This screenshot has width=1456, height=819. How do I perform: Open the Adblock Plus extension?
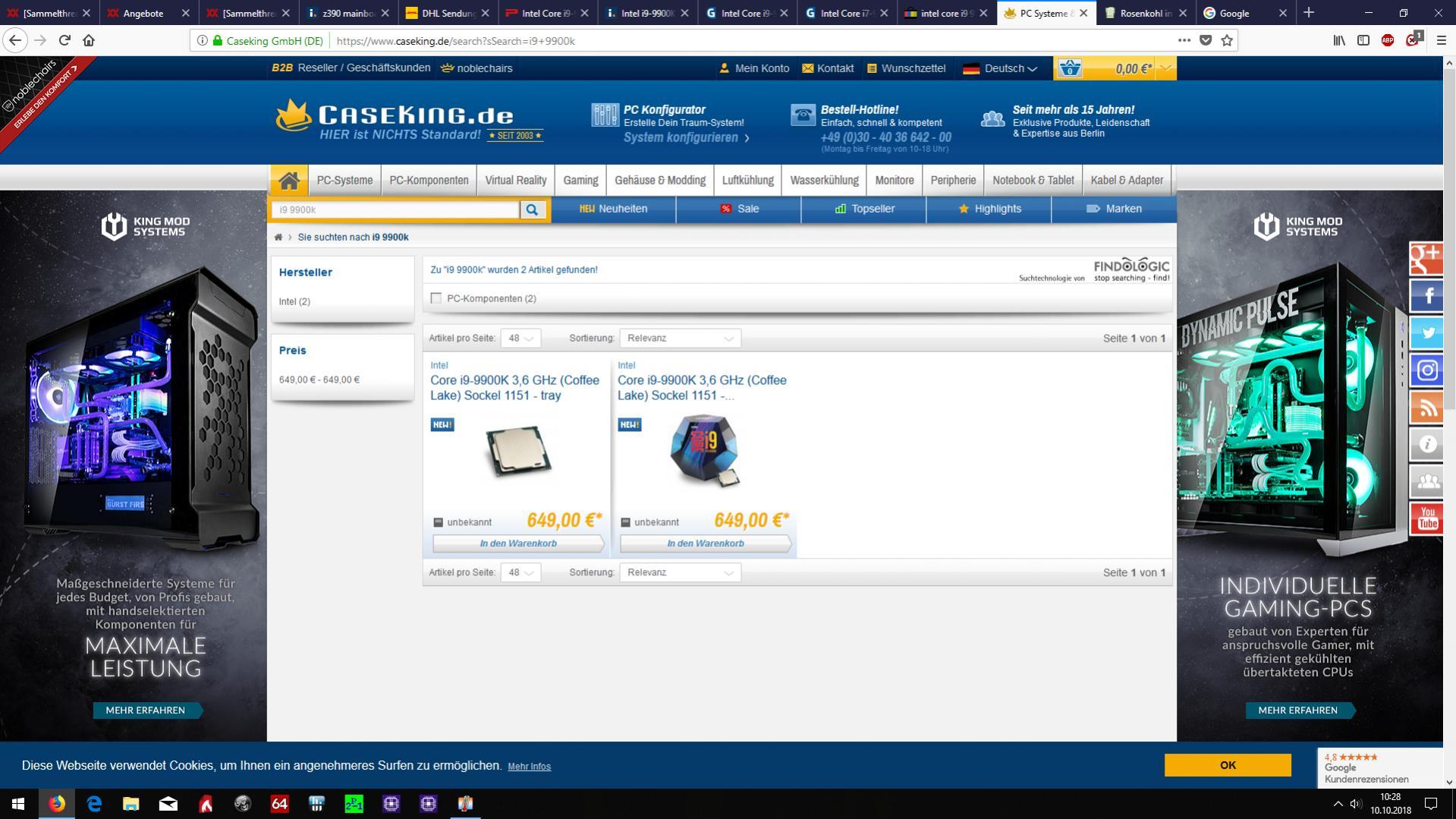pyautogui.click(x=1388, y=40)
